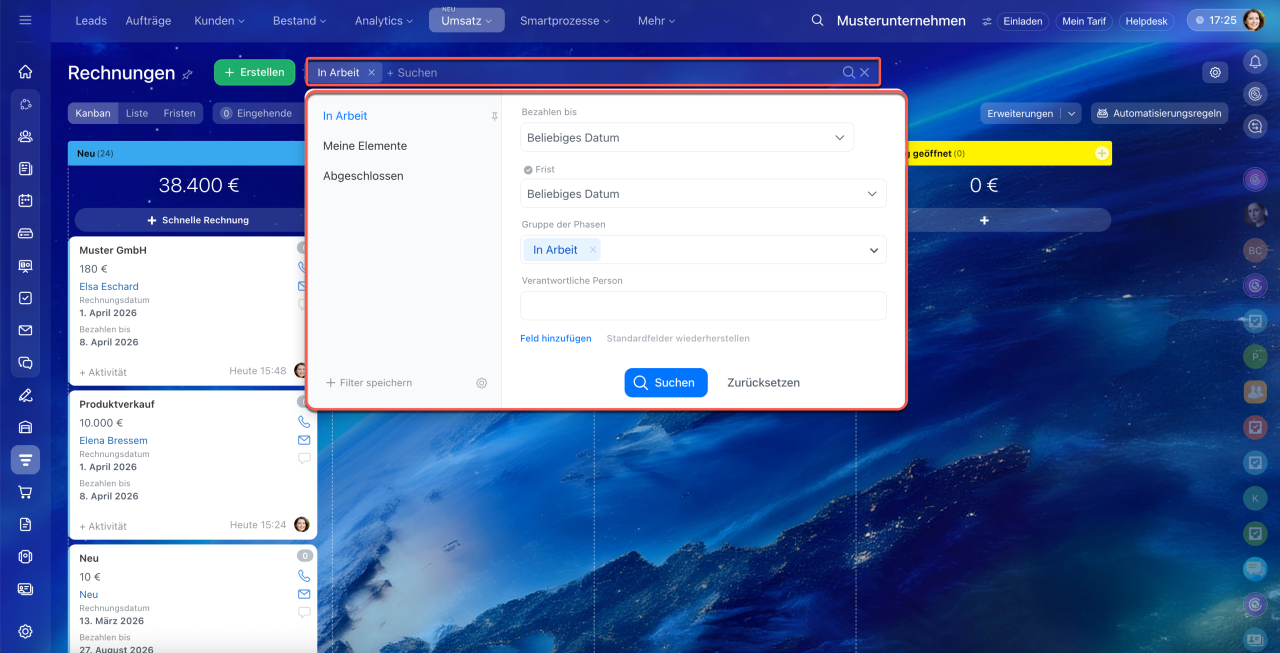Click the comment icon on Produktverkauf card
Viewport: 1280px width, 653px height.
[304, 458]
